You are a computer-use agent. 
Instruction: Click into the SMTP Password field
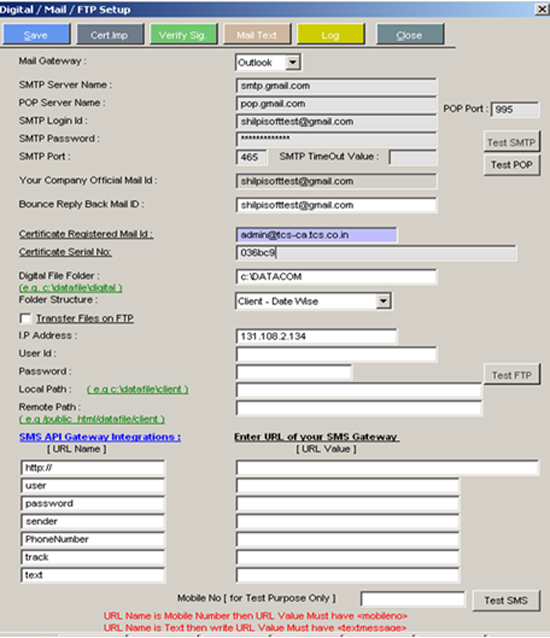click(336, 139)
